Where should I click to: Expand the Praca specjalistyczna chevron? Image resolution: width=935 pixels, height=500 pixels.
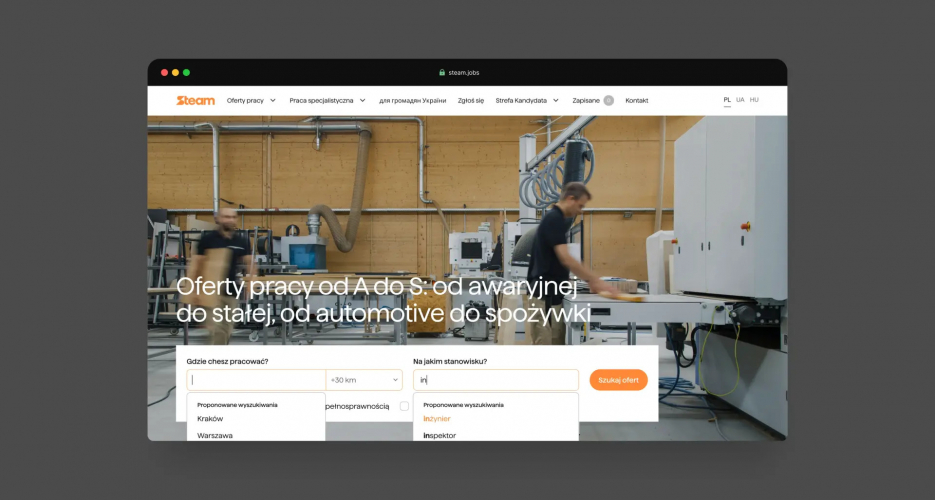tap(362, 101)
